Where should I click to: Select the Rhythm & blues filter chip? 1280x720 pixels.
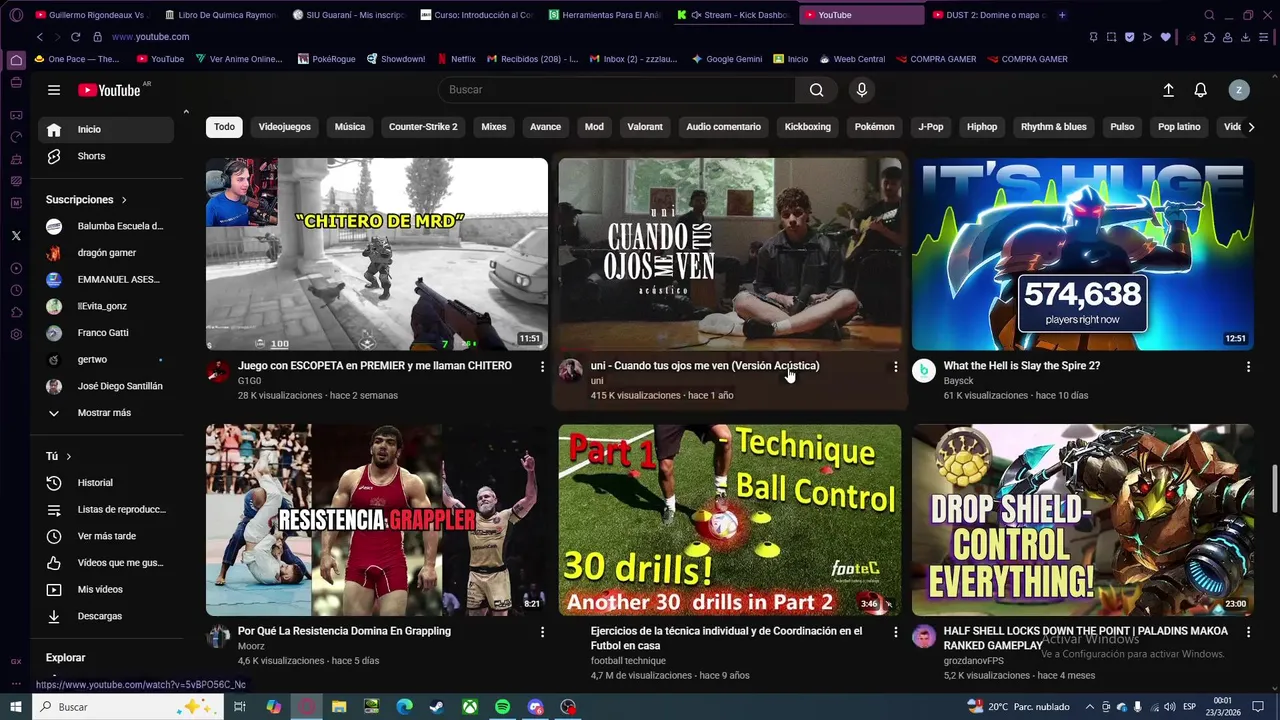pos(1054,127)
